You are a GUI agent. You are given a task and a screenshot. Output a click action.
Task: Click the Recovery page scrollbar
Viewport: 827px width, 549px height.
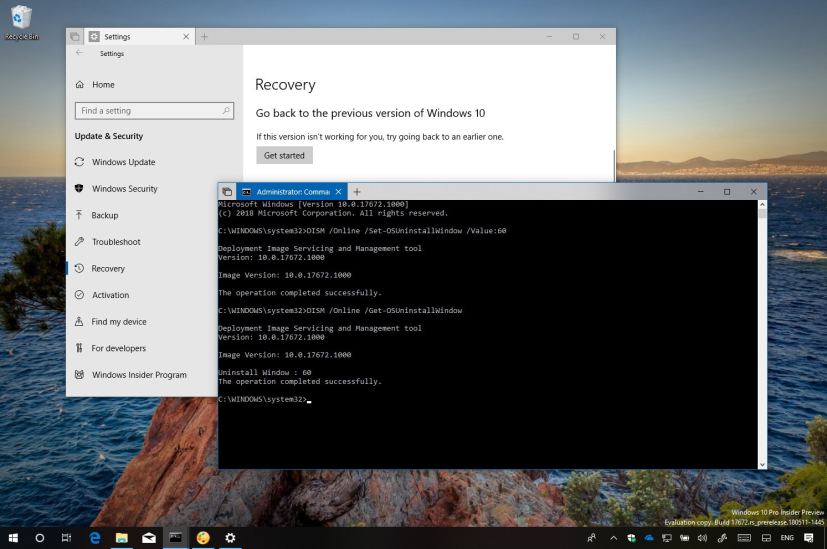click(614, 165)
